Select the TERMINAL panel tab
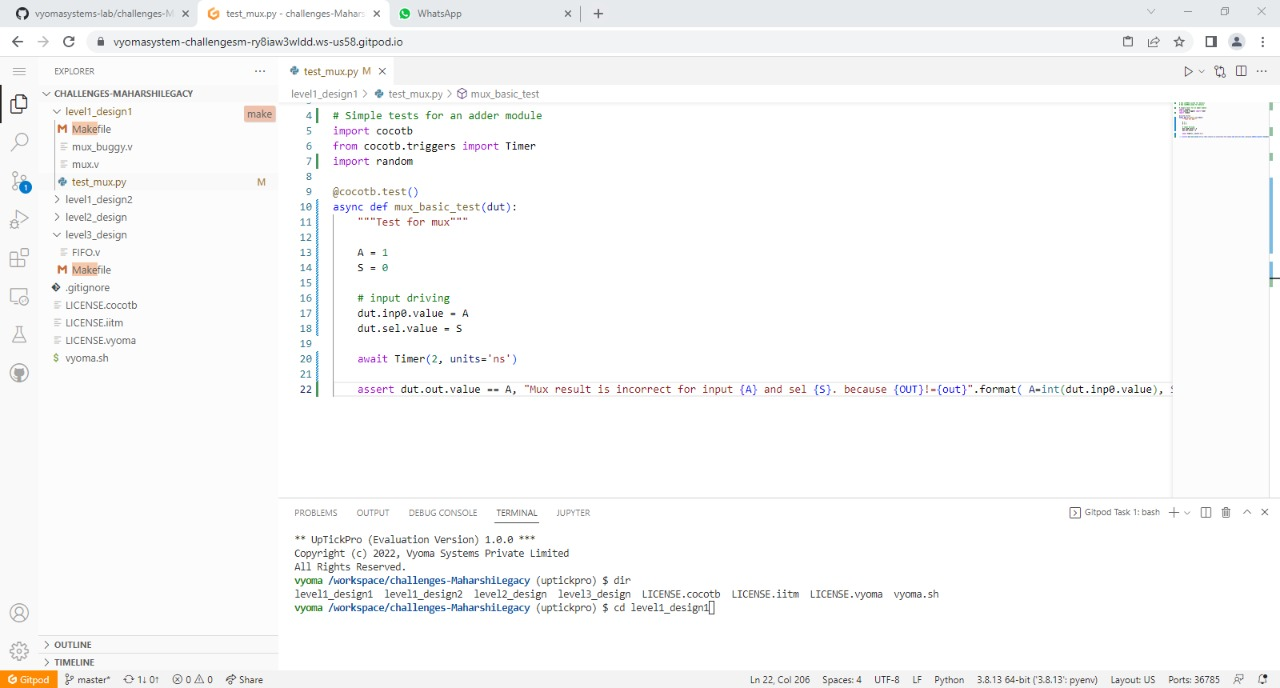 517,513
